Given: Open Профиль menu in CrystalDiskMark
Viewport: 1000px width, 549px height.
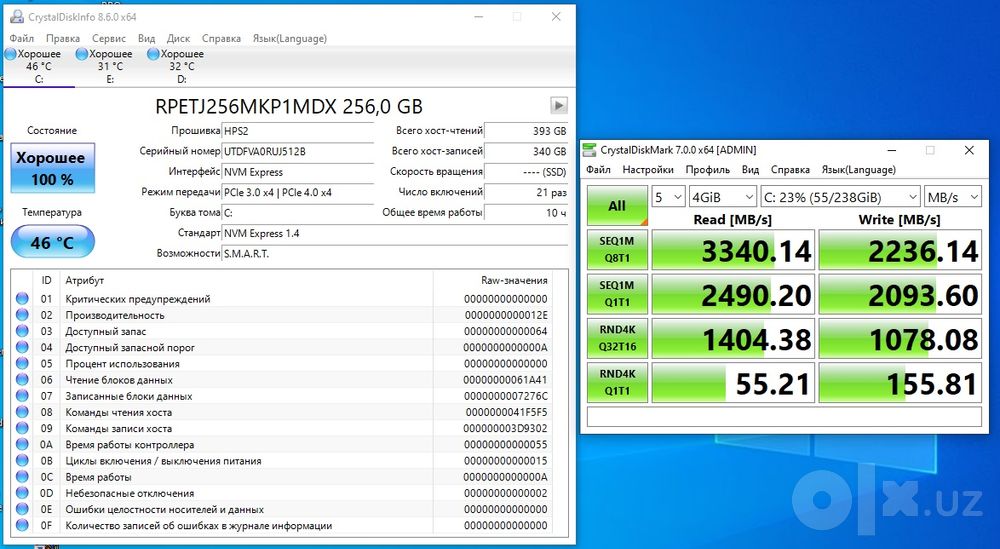Looking at the screenshot, I should [x=708, y=170].
